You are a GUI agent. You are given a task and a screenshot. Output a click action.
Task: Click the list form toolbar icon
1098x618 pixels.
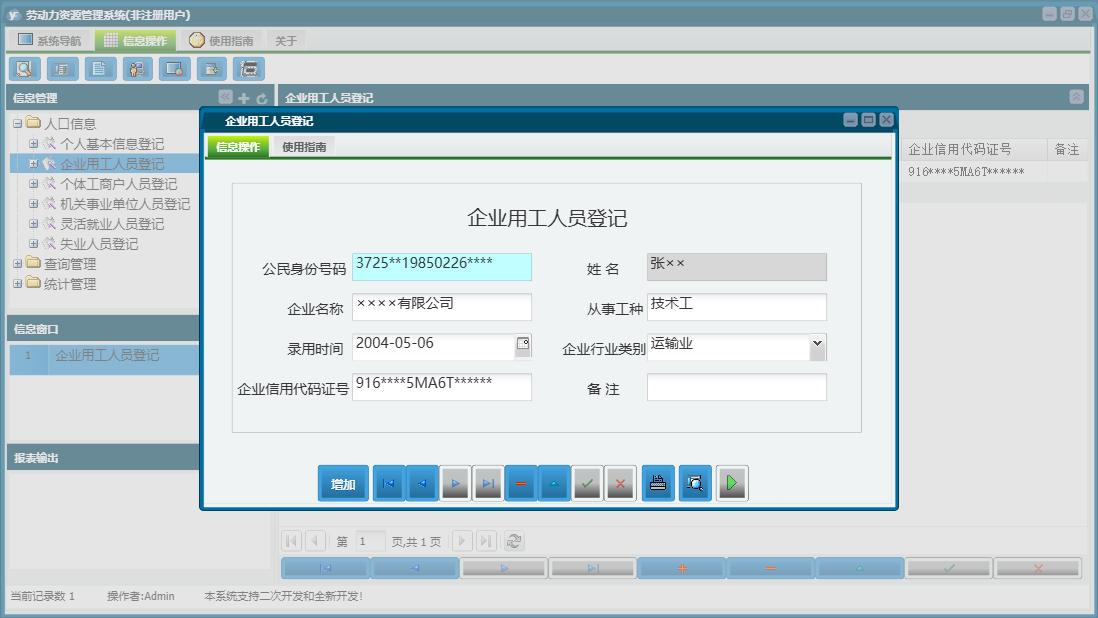coord(62,69)
